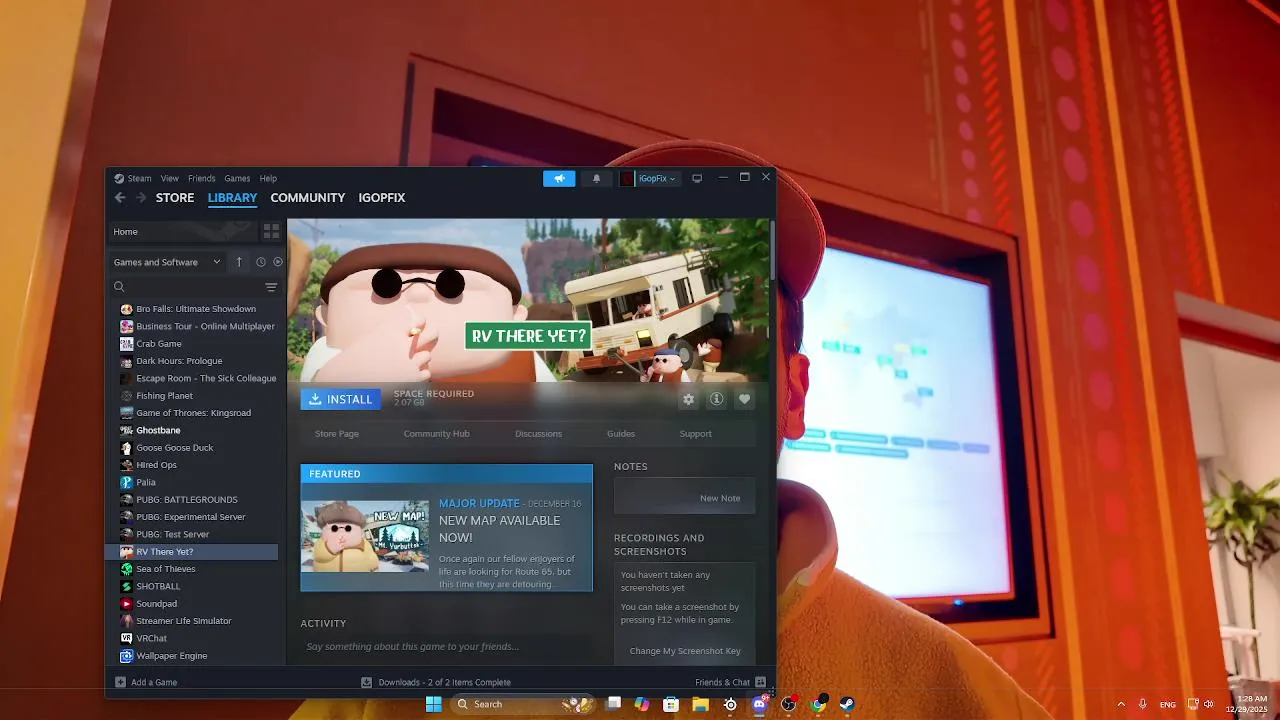Click the activity 'Say something about this game' field
Viewport: 1280px width, 720px height.
click(x=445, y=647)
